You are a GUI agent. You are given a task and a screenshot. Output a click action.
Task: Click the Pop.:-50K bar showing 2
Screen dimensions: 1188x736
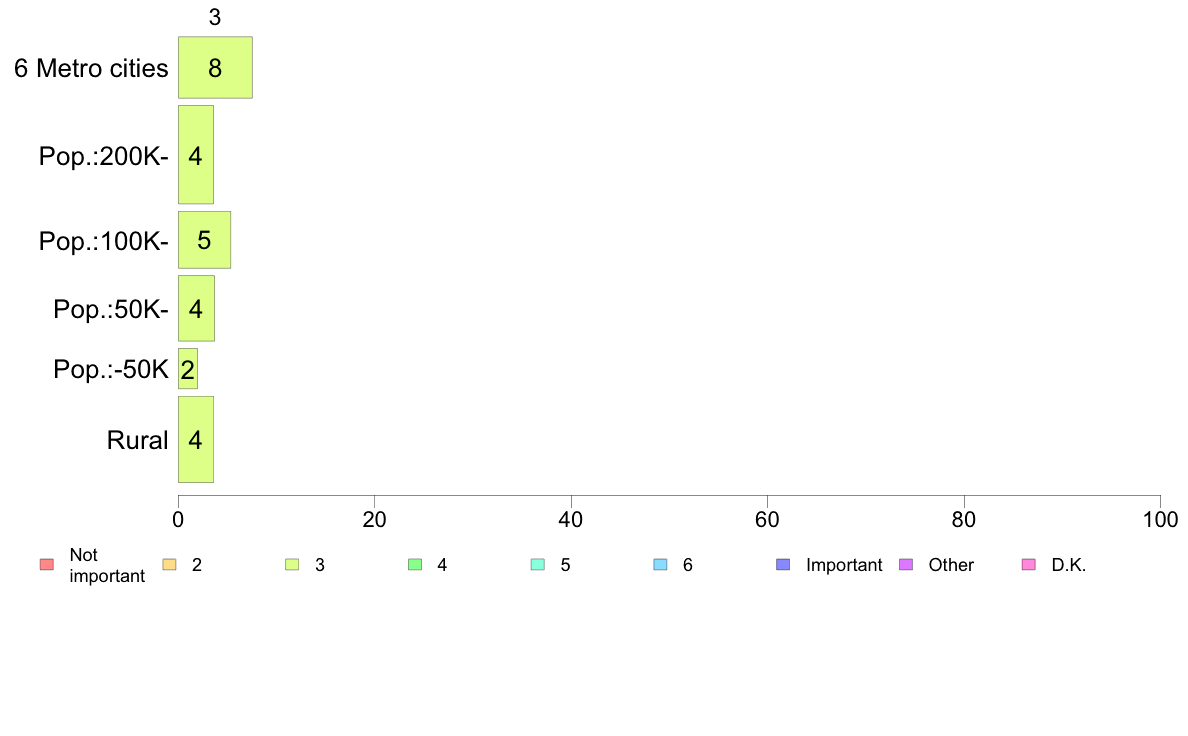(x=188, y=369)
